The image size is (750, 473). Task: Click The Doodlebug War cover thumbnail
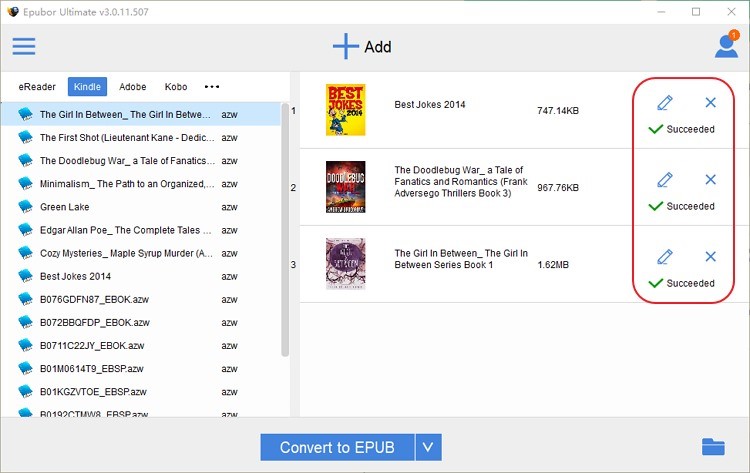point(345,187)
